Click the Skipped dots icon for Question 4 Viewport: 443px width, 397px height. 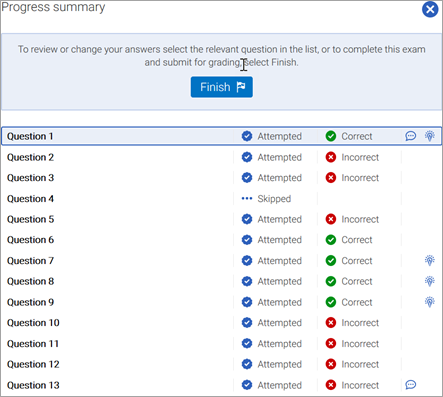[247, 199]
